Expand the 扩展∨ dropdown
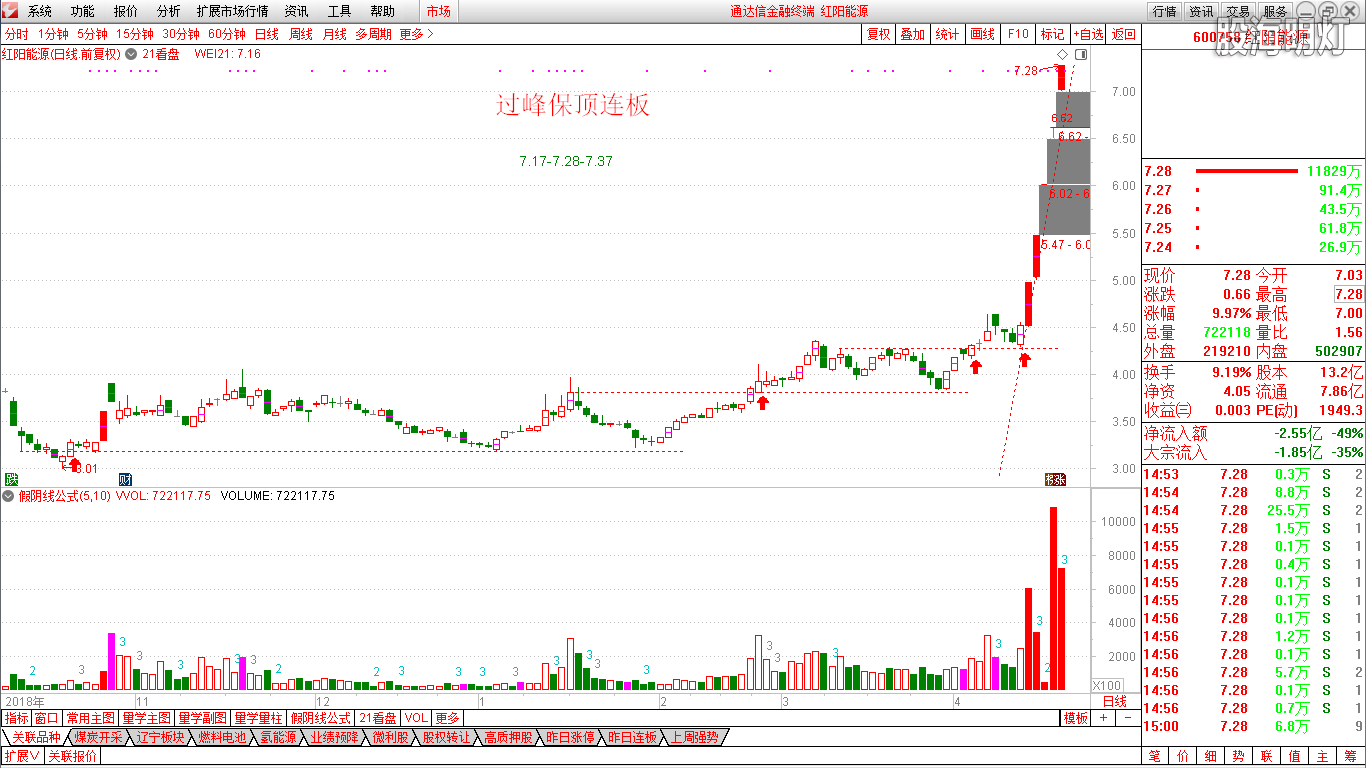The height and width of the screenshot is (768, 1366). coord(22,756)
